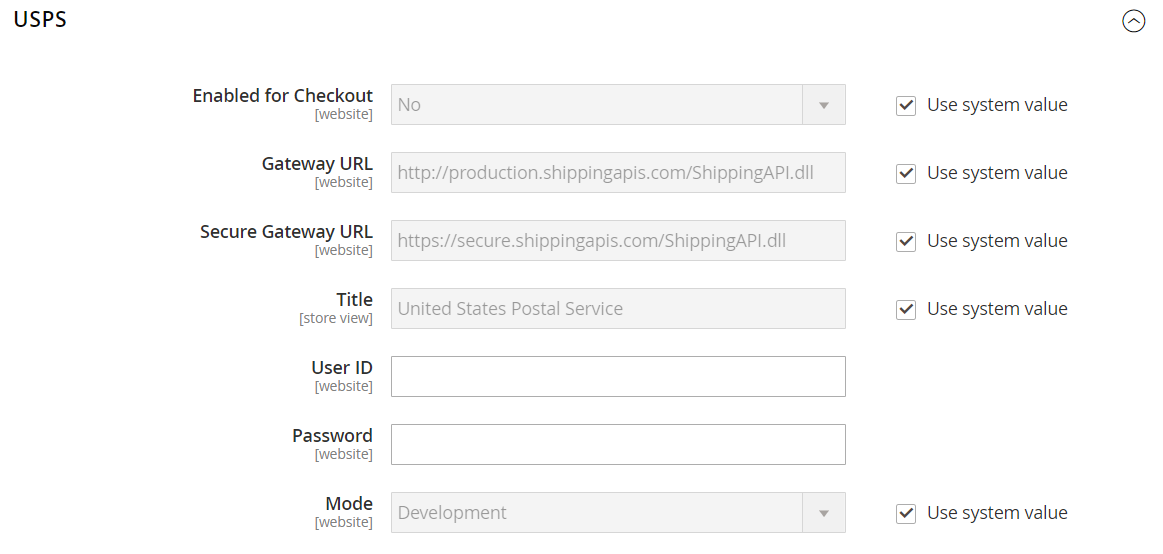Focus the User ID input field
1163x554 pixels.
pyautogui.click(x=618, y=376)
